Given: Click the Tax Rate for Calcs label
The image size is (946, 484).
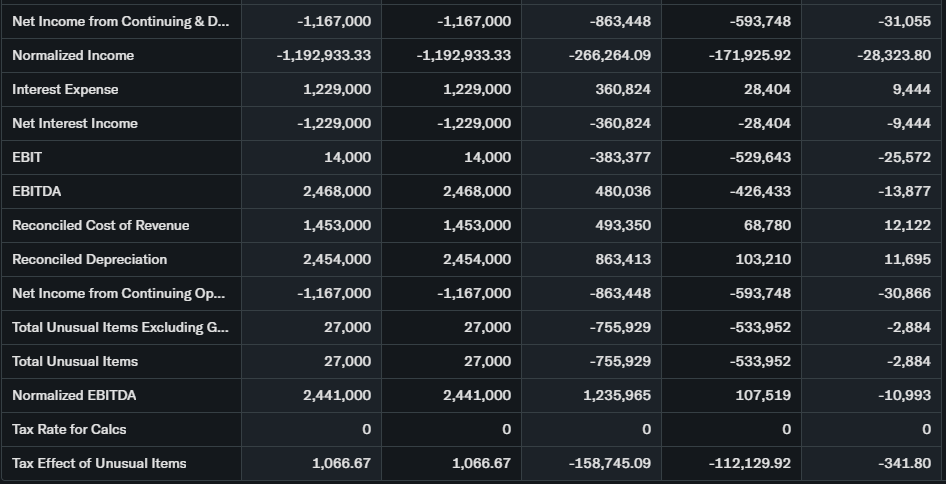Looking at the screenshot, I should point(68,429).
